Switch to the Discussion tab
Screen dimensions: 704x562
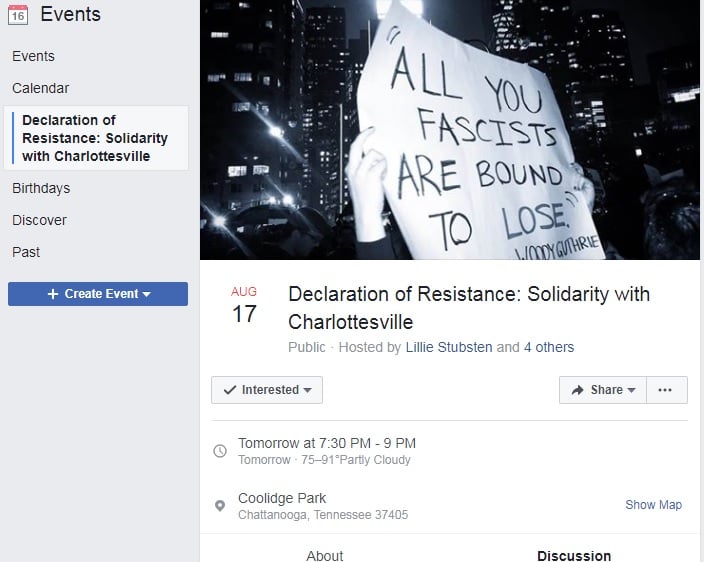click(574, 556)
